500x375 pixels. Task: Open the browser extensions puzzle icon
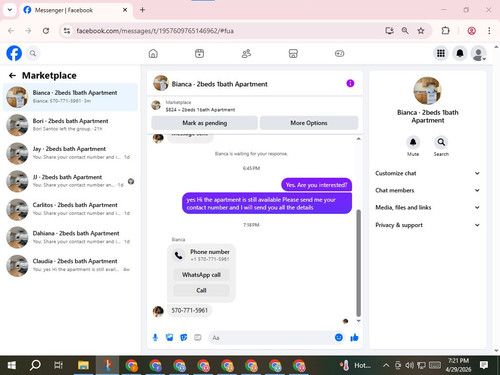coord(445,31)
